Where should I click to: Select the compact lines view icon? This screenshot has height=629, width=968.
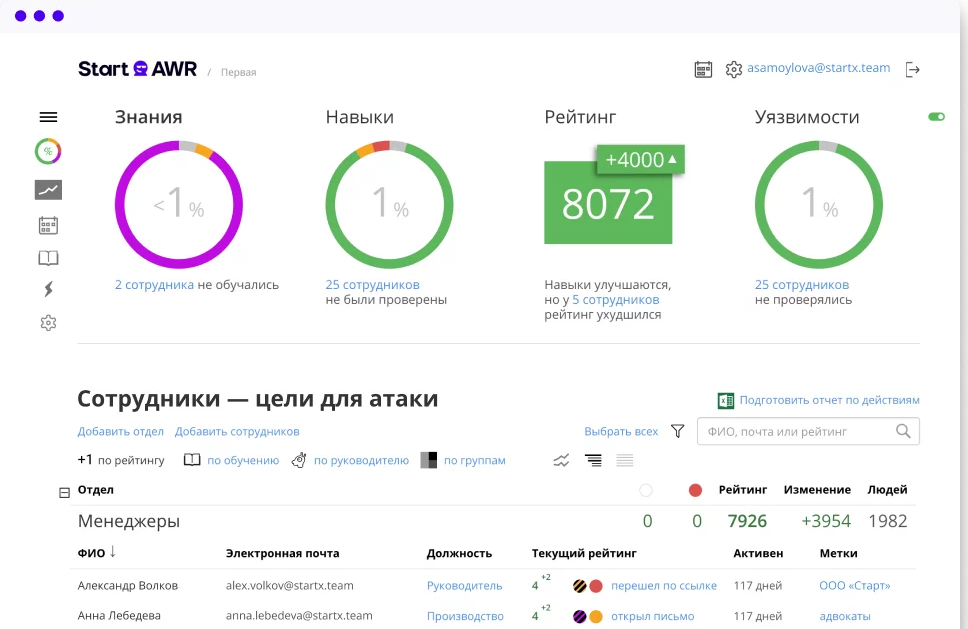pos(625,460)
